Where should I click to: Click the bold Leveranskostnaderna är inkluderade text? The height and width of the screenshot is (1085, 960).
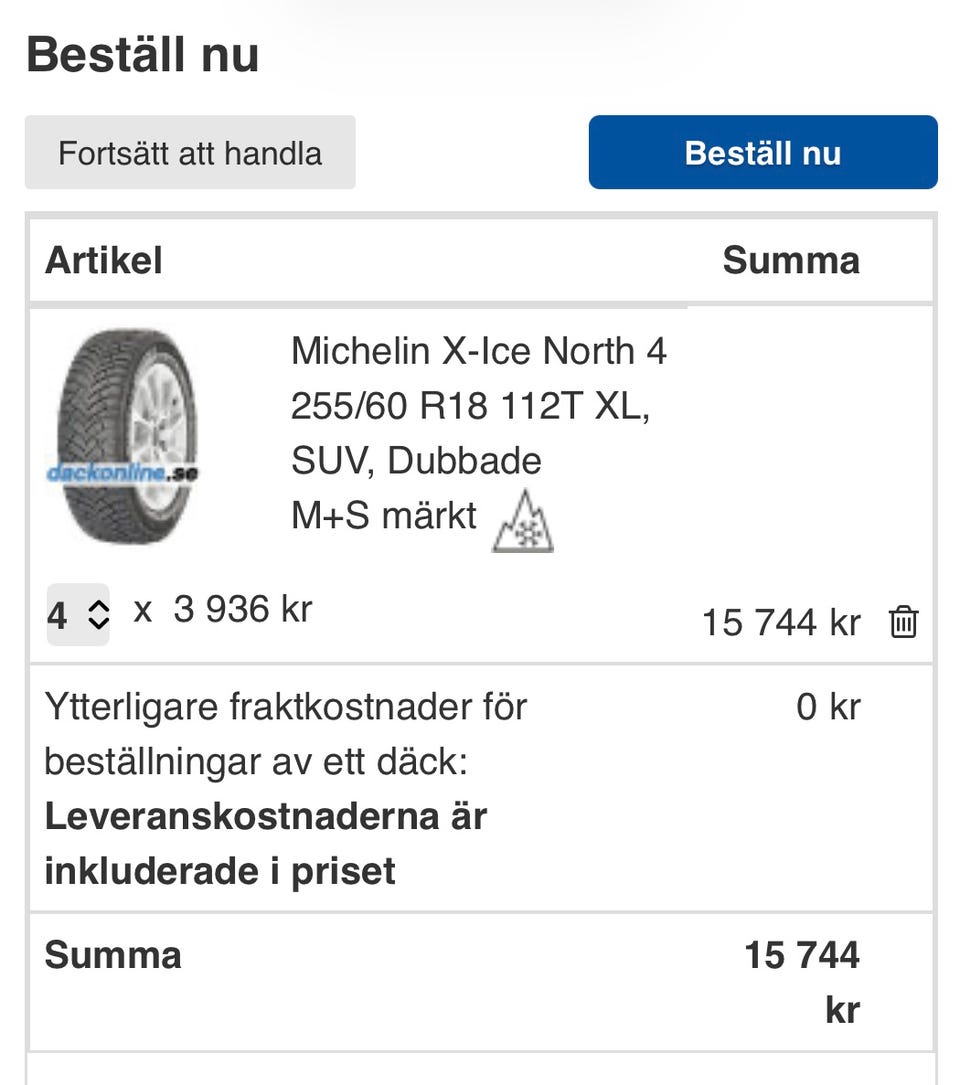click(265, 843)
